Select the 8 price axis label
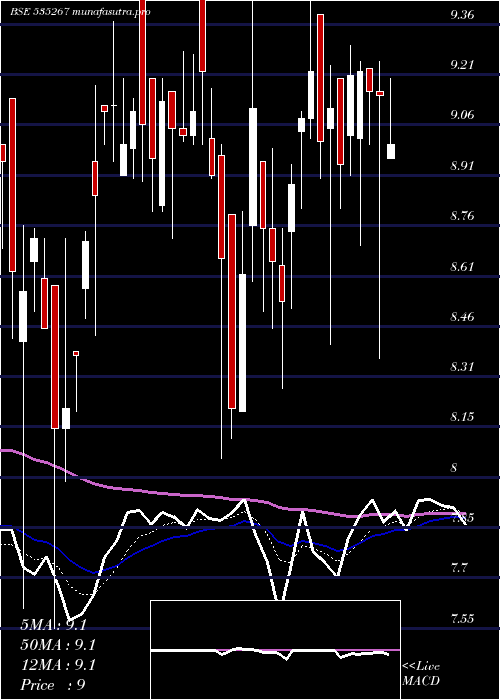The height and width of the screenshot is (700, 500). (x=454, y=467)
